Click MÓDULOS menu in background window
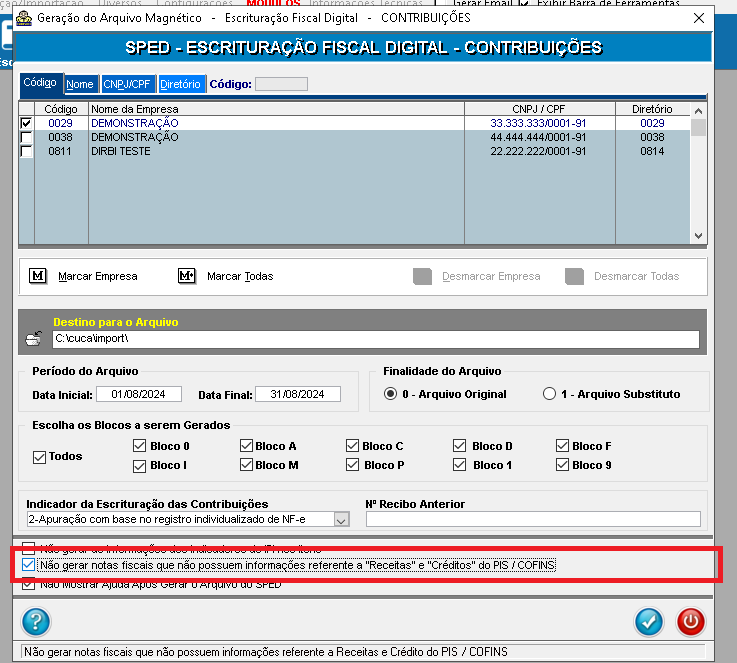The width and height of the screenshot is (737, 663). click(x=274, y=3)
